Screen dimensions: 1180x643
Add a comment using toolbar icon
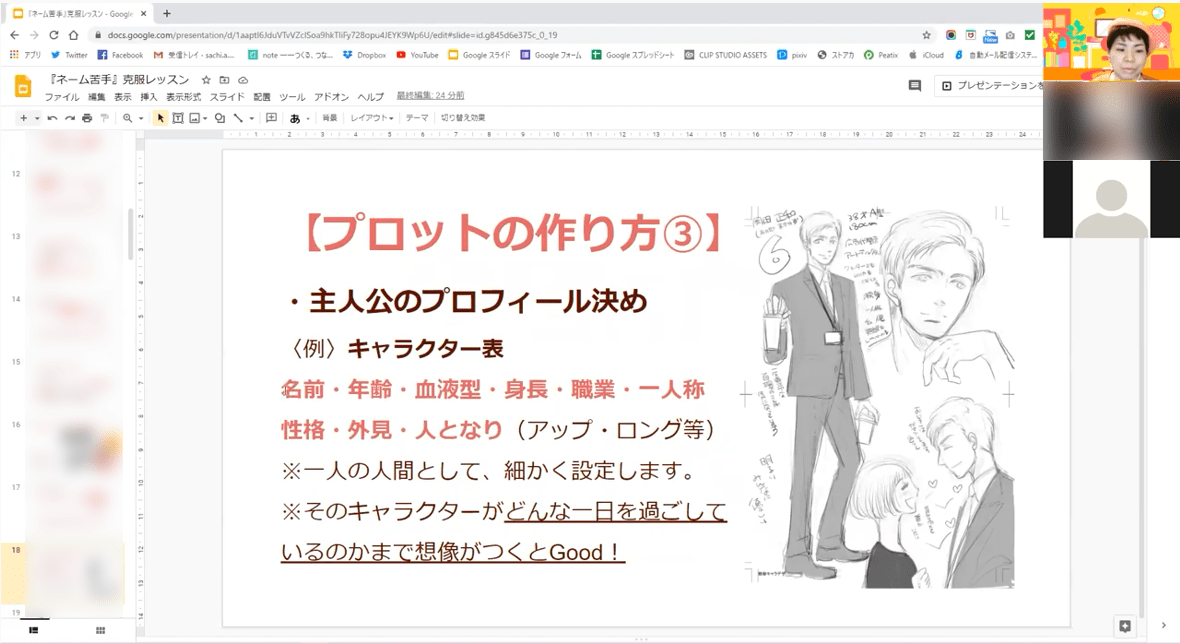tap(271, 118)
